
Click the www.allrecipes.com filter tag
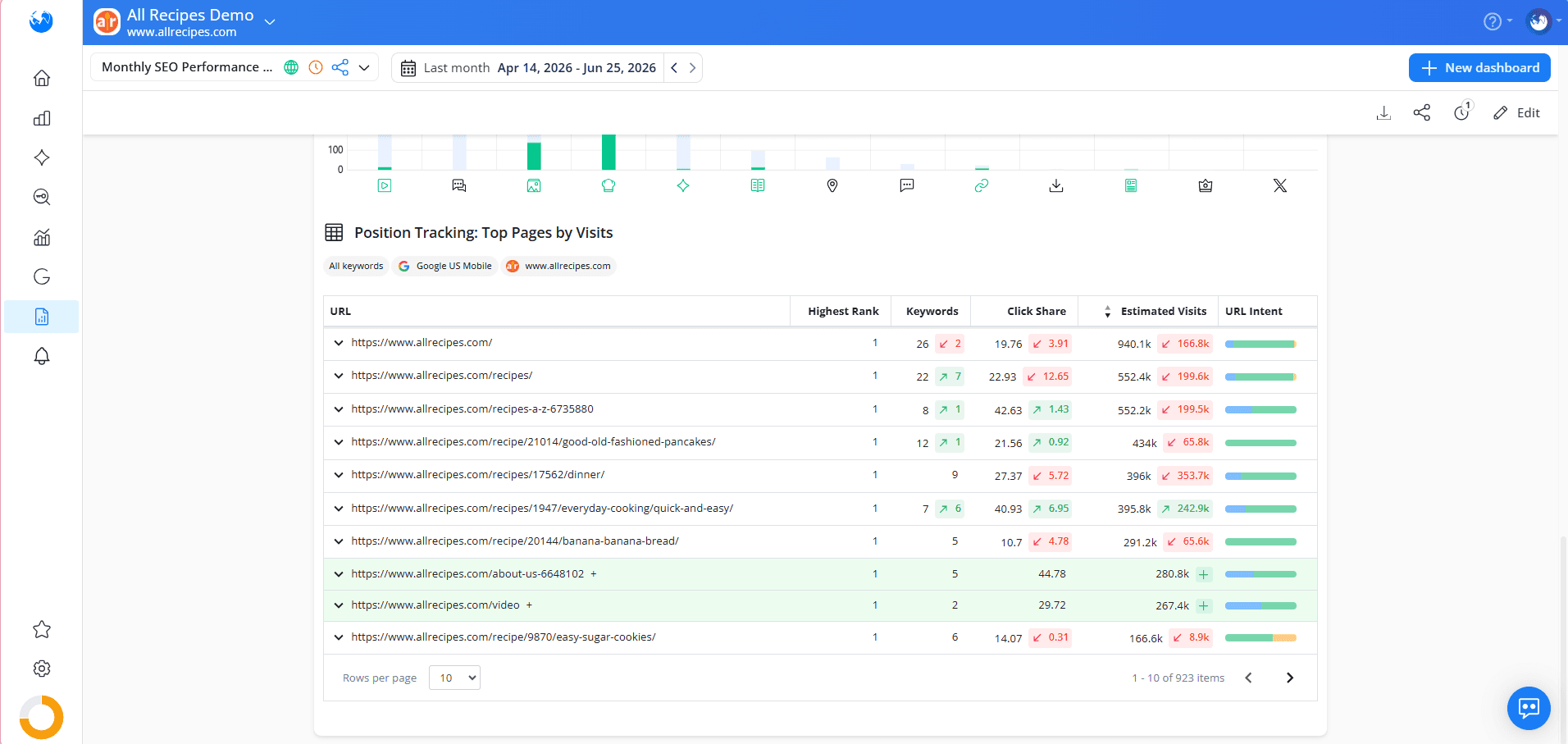558,266
